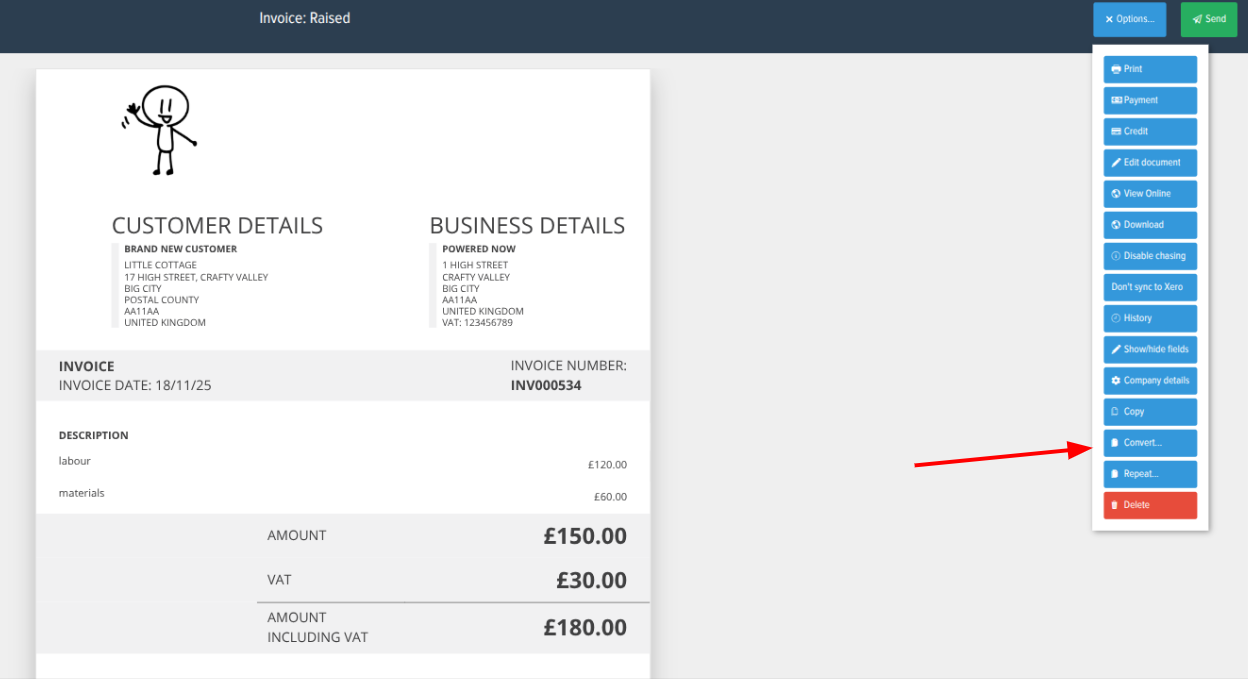Click the clock icon on History

point(1116,318)
